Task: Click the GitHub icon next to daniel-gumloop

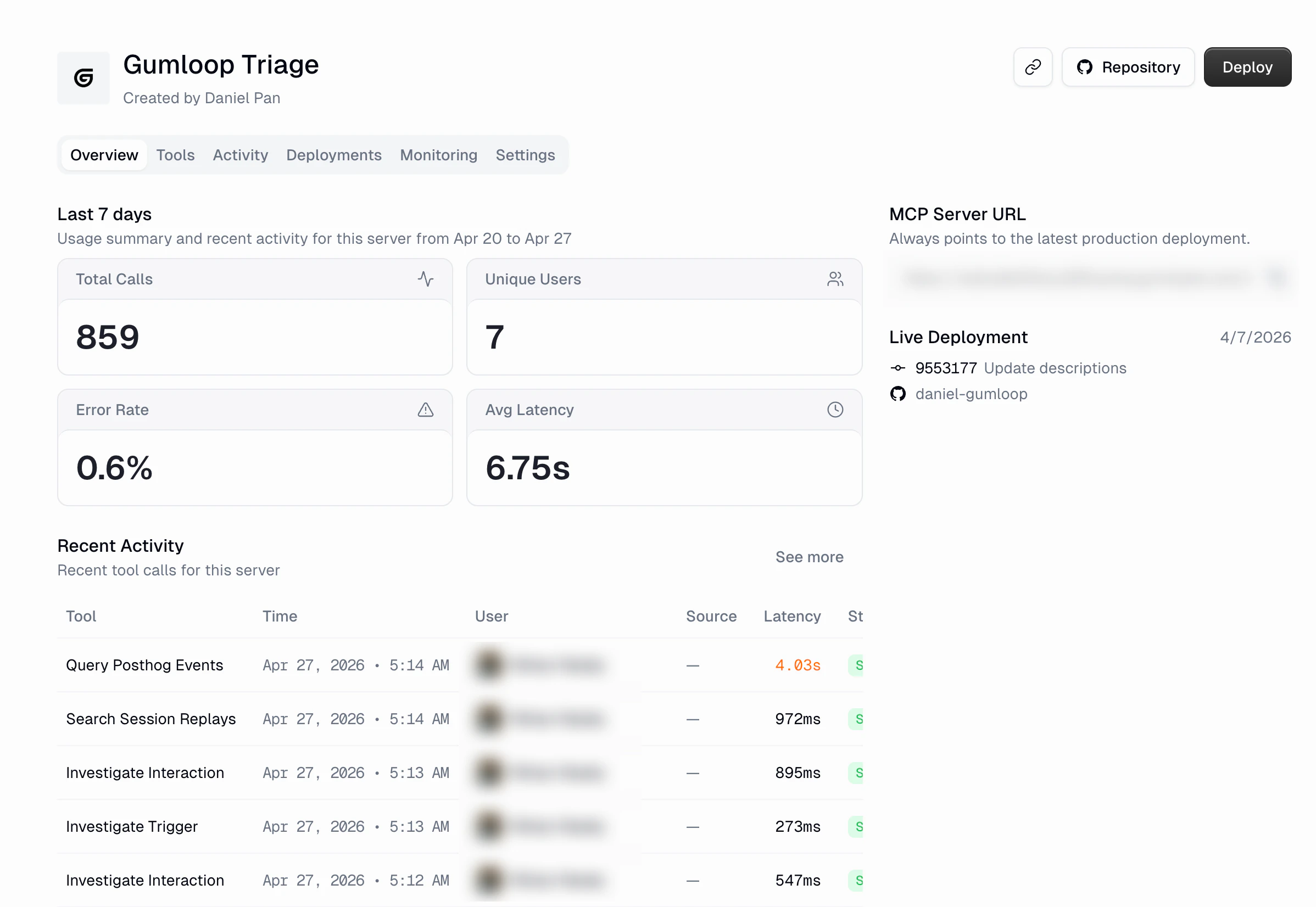Action: (898, 393)
